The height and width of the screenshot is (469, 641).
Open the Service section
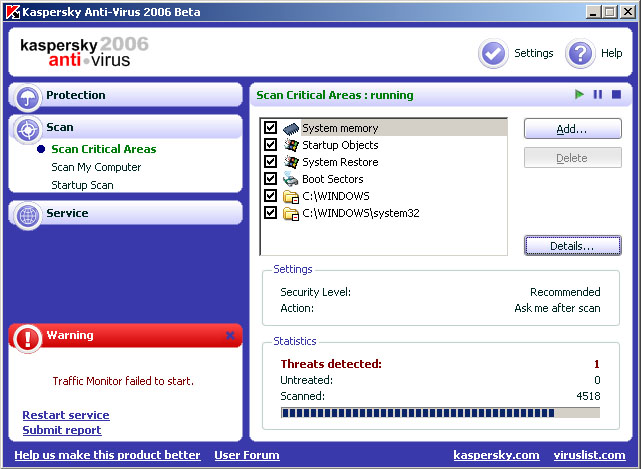coord(126,213)
